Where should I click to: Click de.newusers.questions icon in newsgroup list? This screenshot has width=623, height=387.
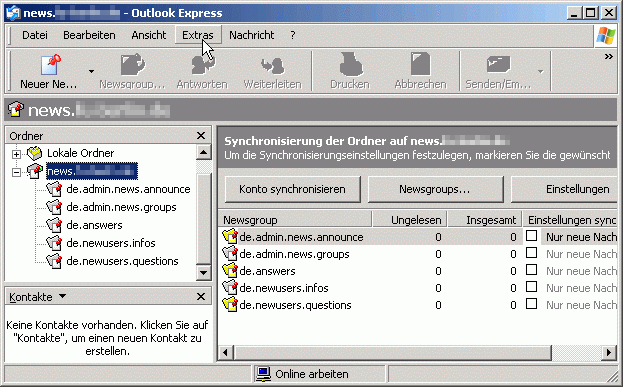(230, 305)
